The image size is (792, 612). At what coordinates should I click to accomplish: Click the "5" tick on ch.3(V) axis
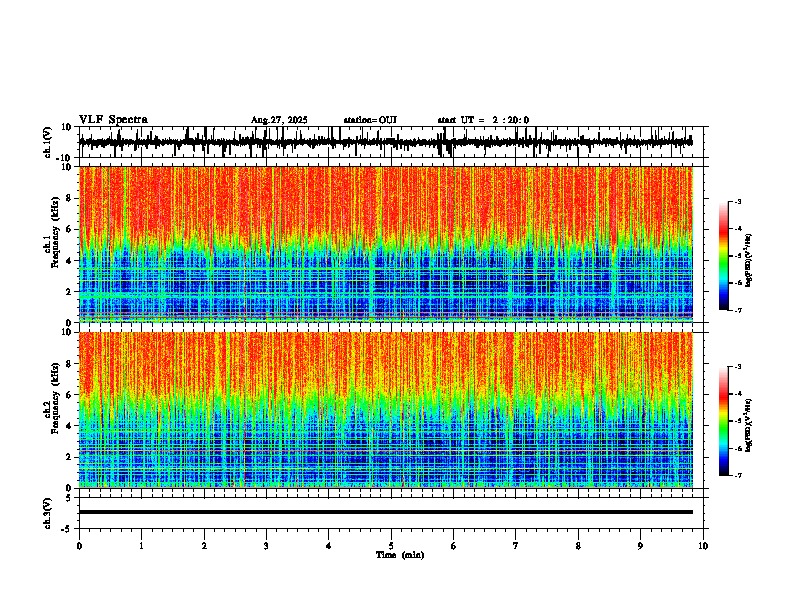(69, 498)
